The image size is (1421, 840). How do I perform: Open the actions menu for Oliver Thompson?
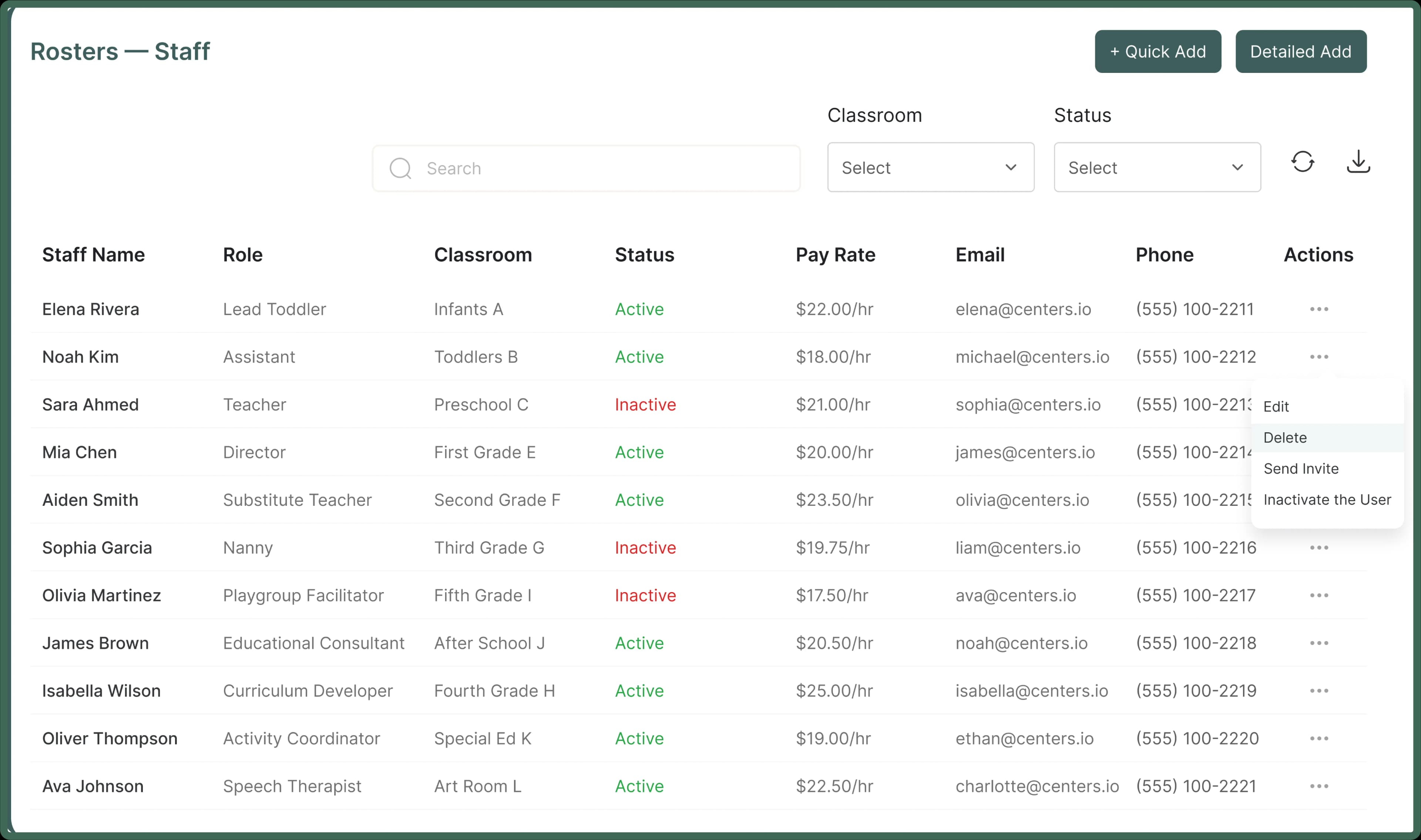tap(1319, 738)
